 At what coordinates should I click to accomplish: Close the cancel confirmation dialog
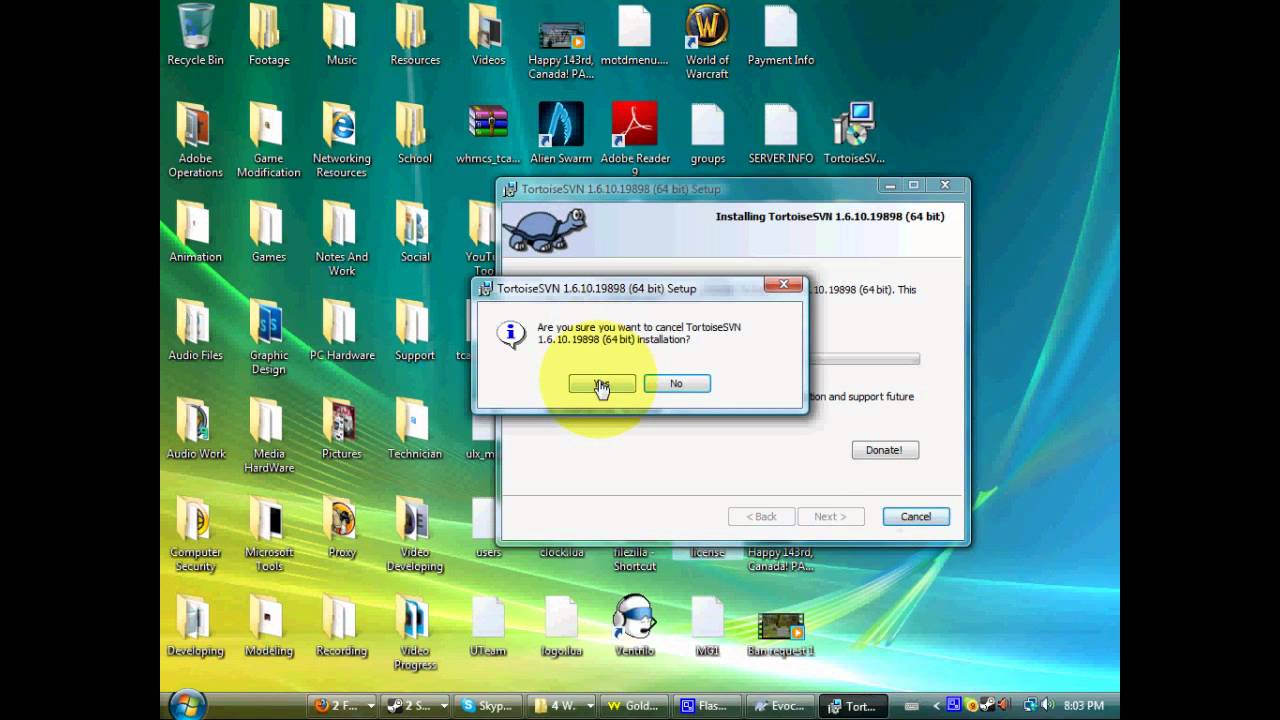pyautogui.click(x=783, y=285)
